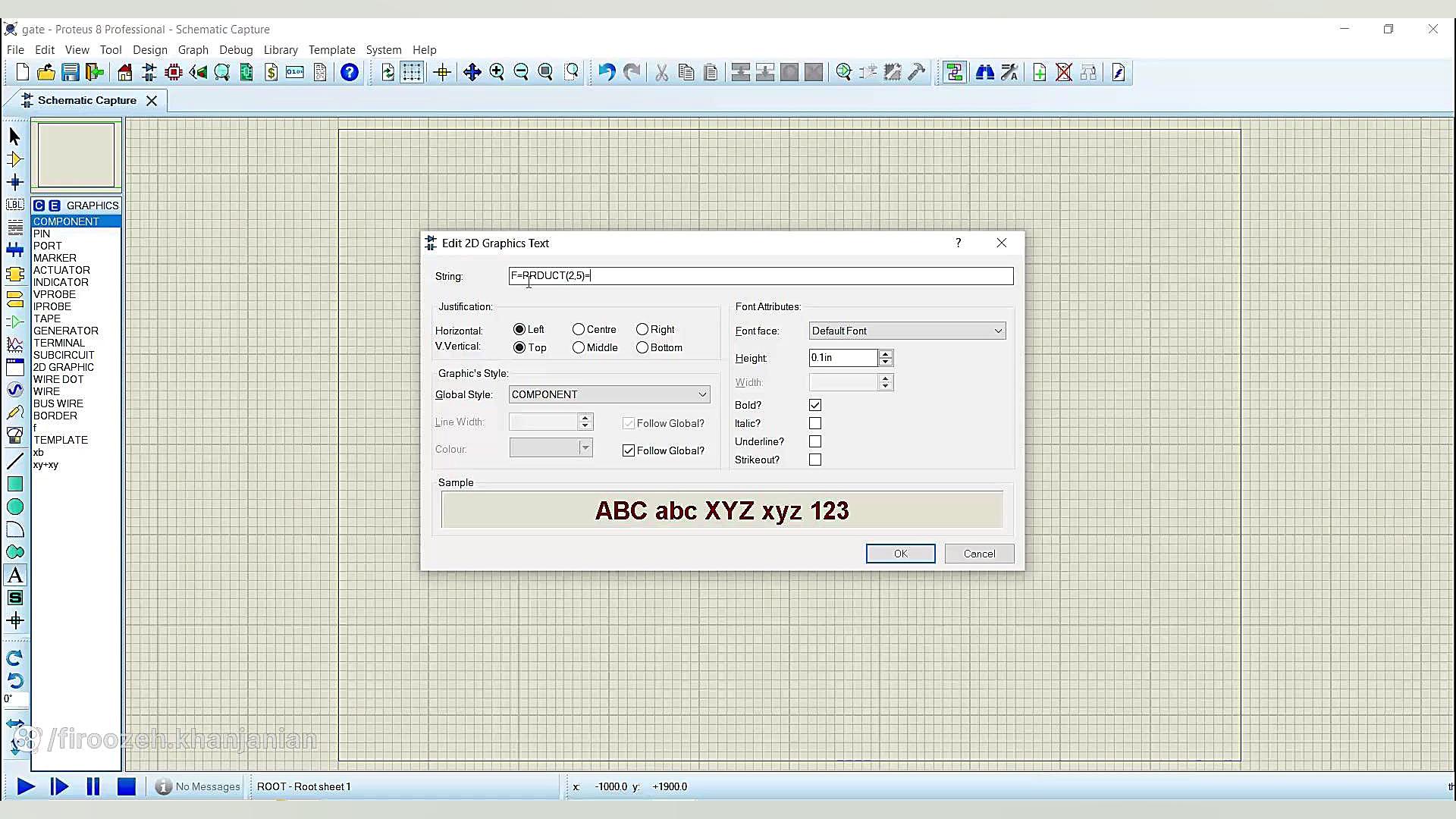Click the Cancel button
This screenshot has height=819, width=1456.
click(x=980, y=554)
